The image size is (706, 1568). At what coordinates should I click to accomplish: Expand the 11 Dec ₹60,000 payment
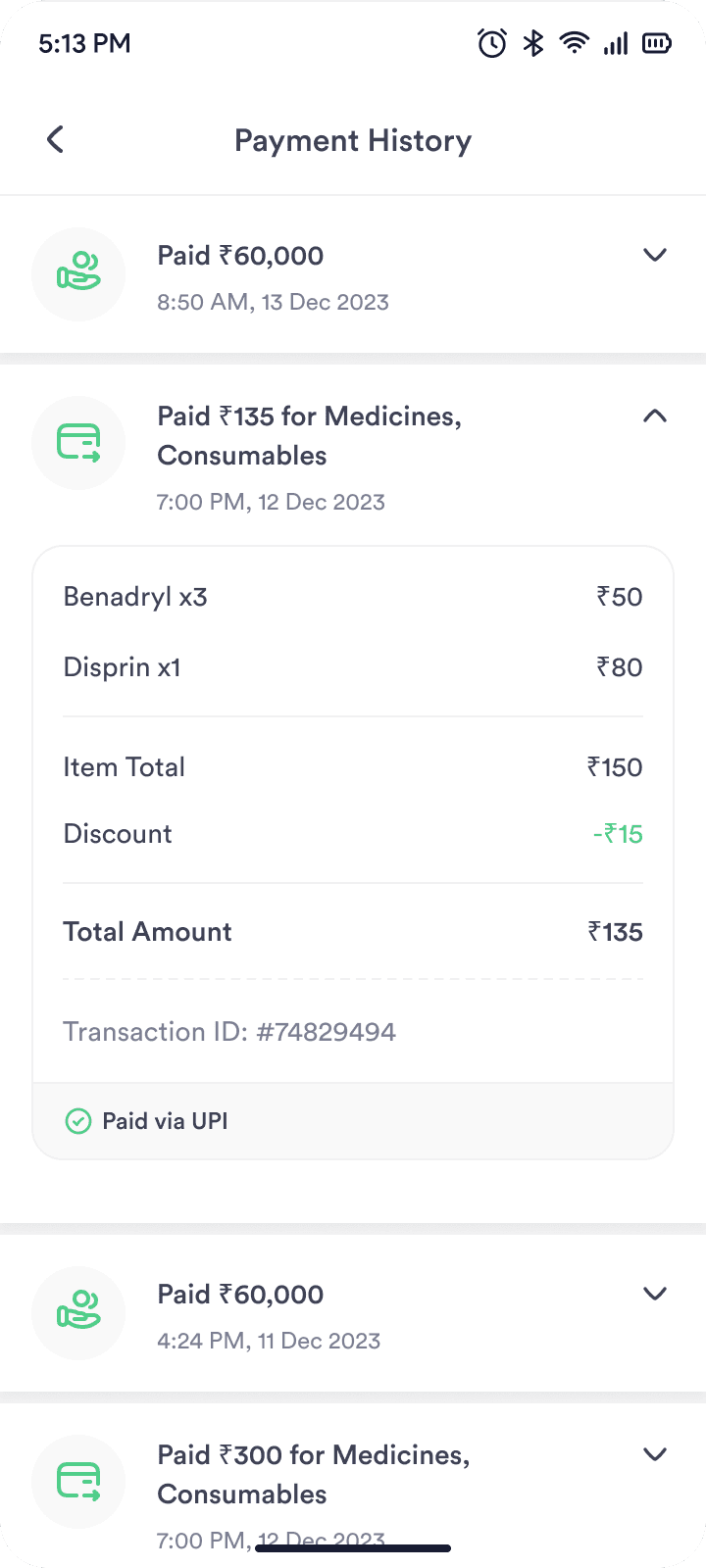(654, 1295)
